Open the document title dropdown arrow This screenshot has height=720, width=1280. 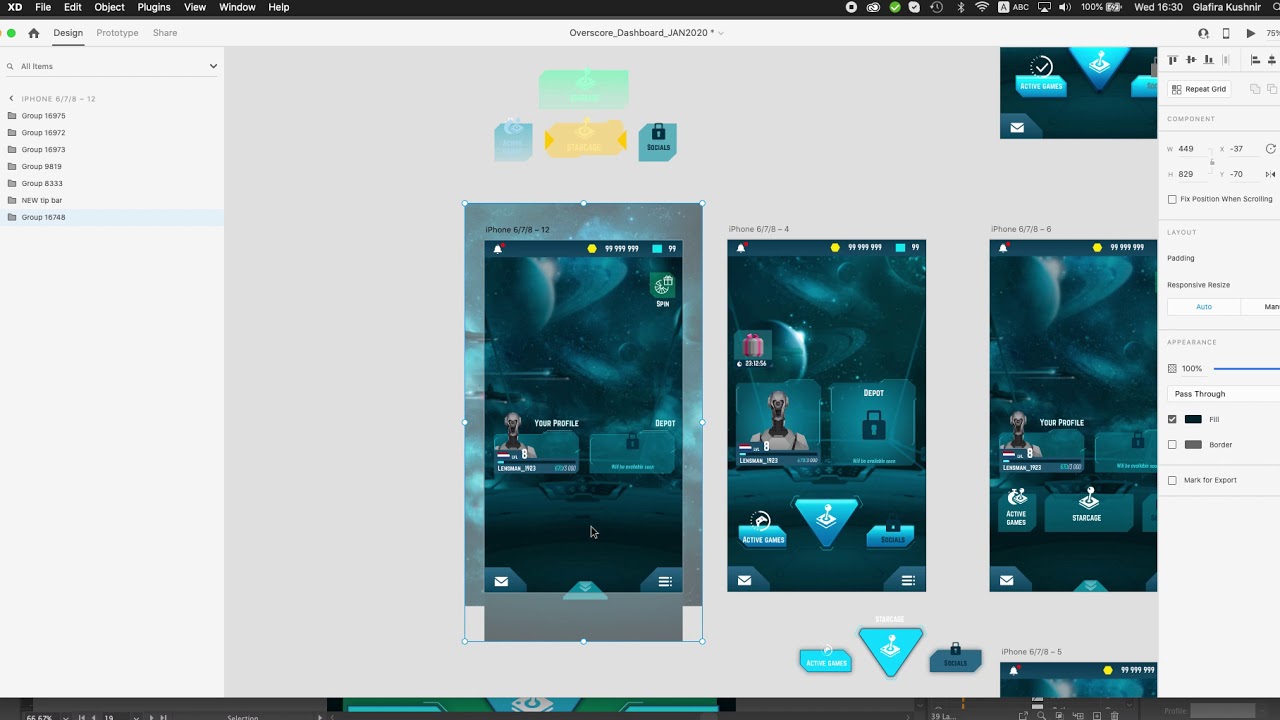pos(721,33)
